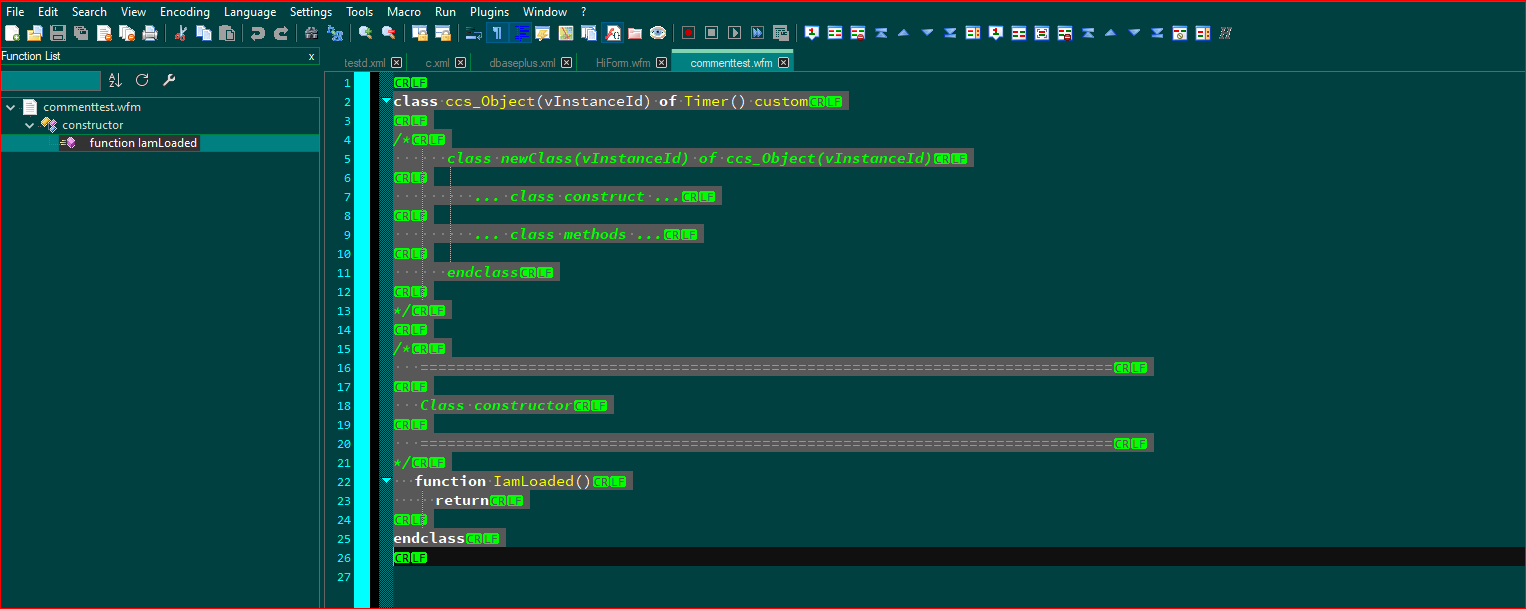Viewport: 1526px width, 609px height.
Task: Toggle synchronized horizontal scrolling
Action: (443, 33)
